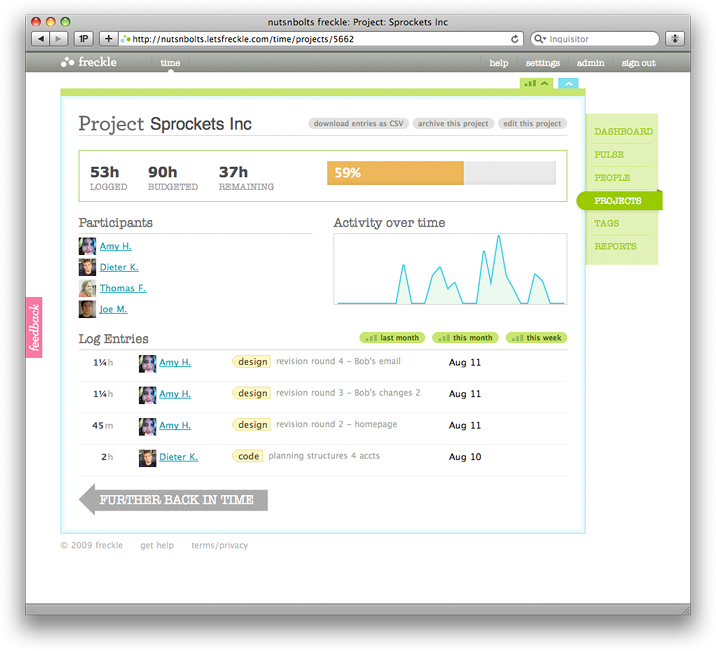Click the browser back arrow button
The image size is (716, 651).
tap(41, 39)
